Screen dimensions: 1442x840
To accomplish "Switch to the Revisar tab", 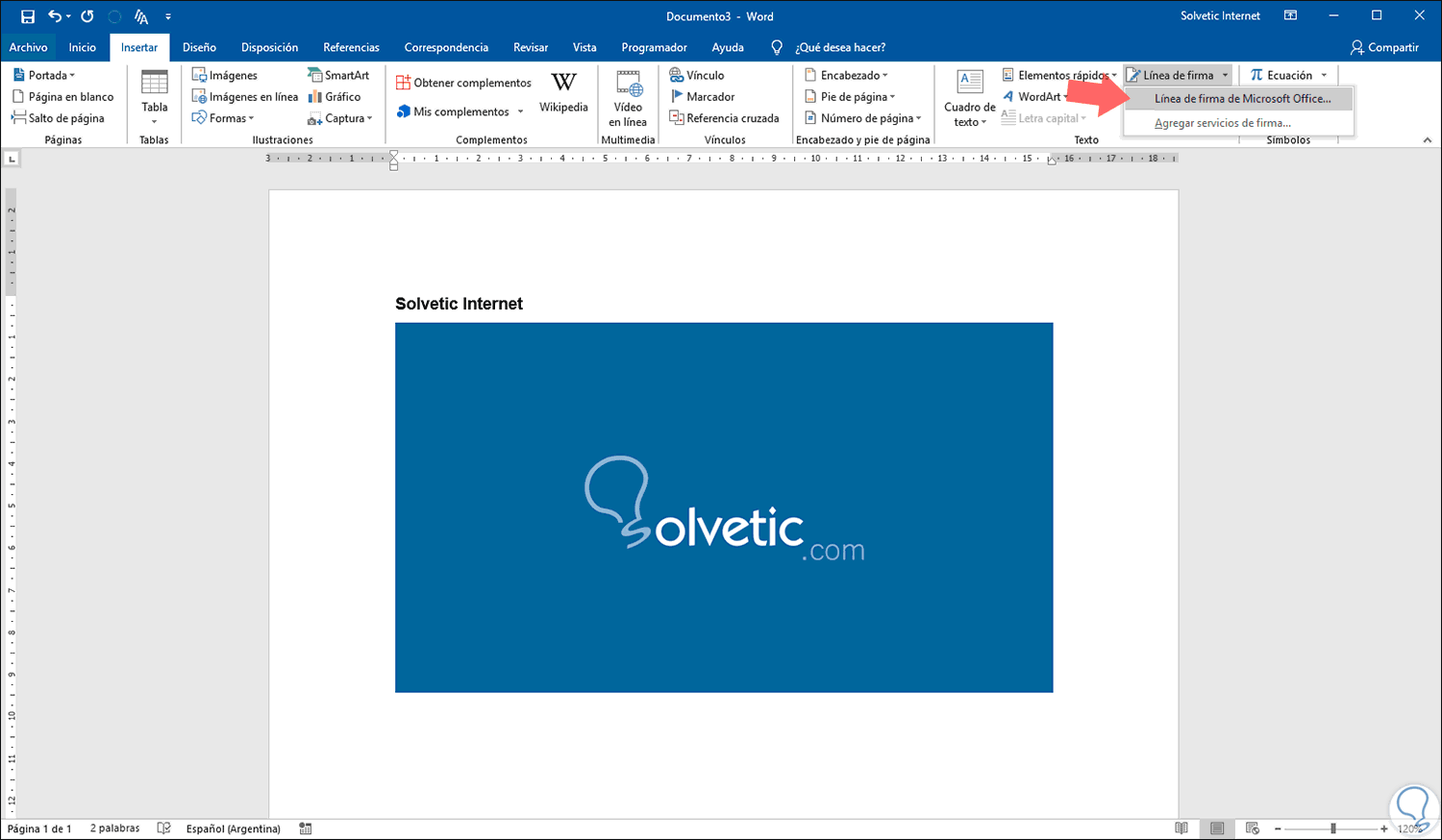I will pos(531,47).
